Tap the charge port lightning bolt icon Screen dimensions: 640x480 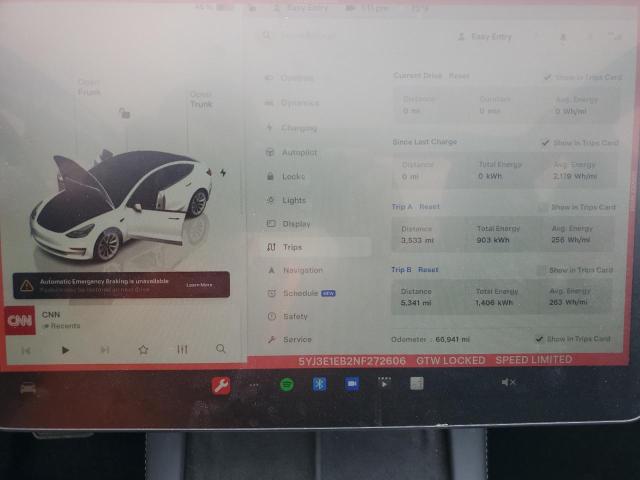coord(223,173)
